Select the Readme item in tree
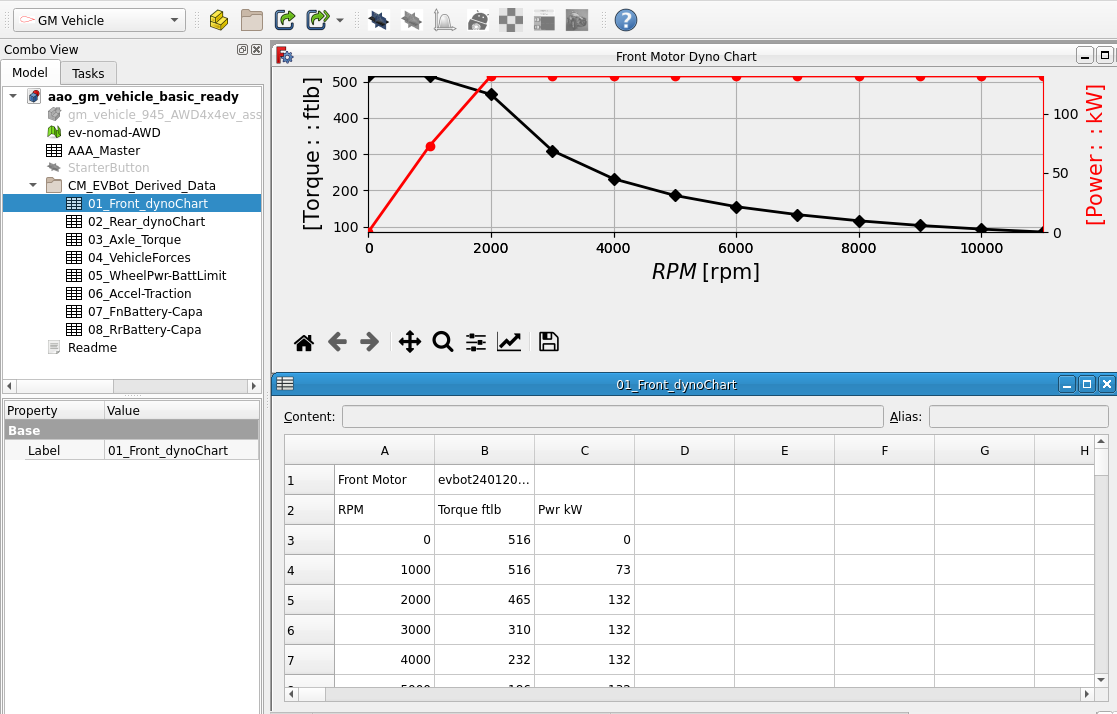 (x=92, y=348)
